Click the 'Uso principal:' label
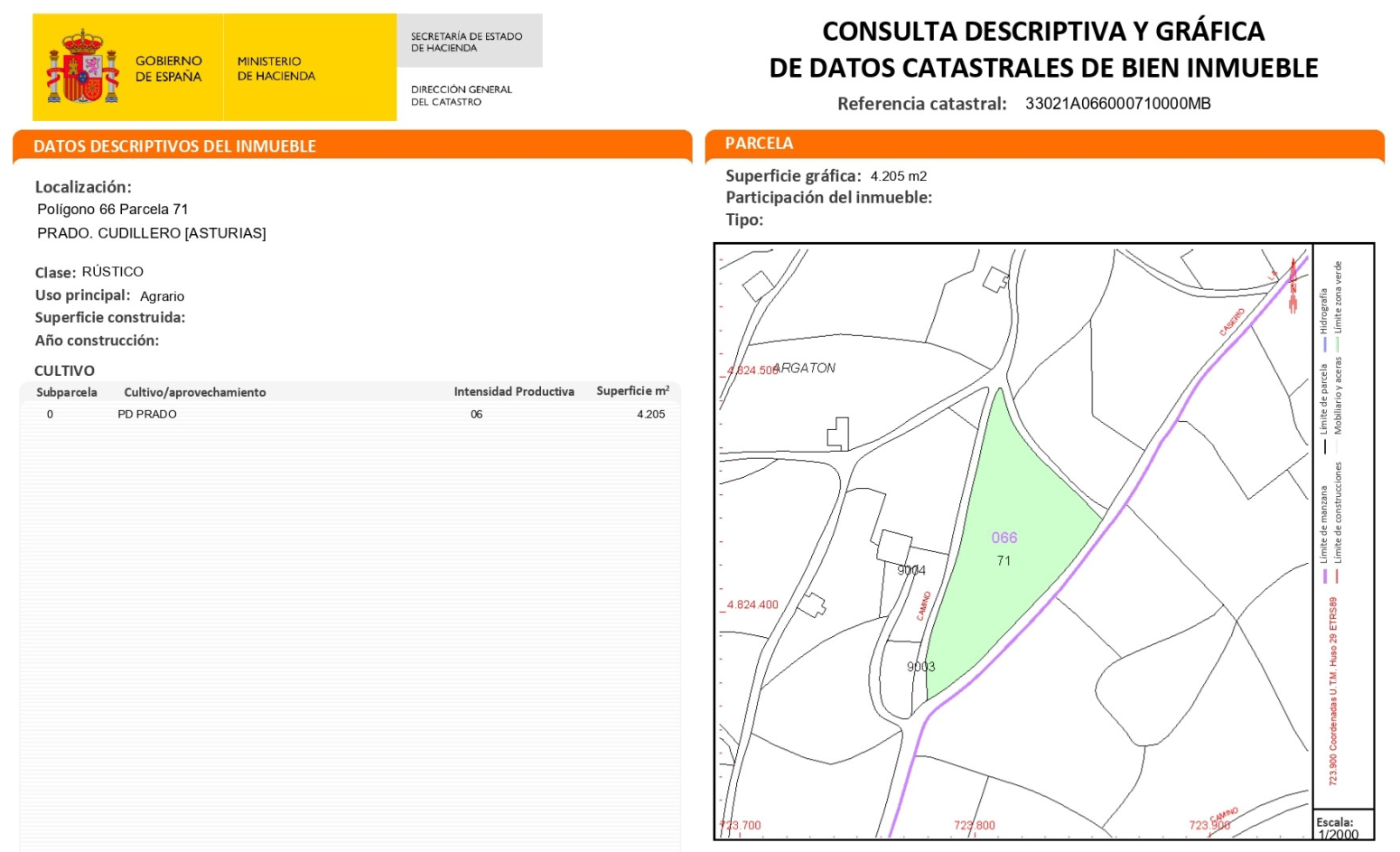The height and width of the screenshot is (852, 1400). [x=82, y=295]
